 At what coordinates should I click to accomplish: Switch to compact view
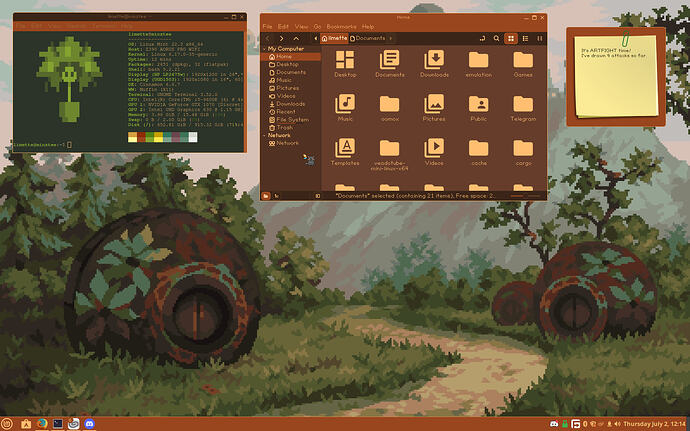click(x=540, y=38)
